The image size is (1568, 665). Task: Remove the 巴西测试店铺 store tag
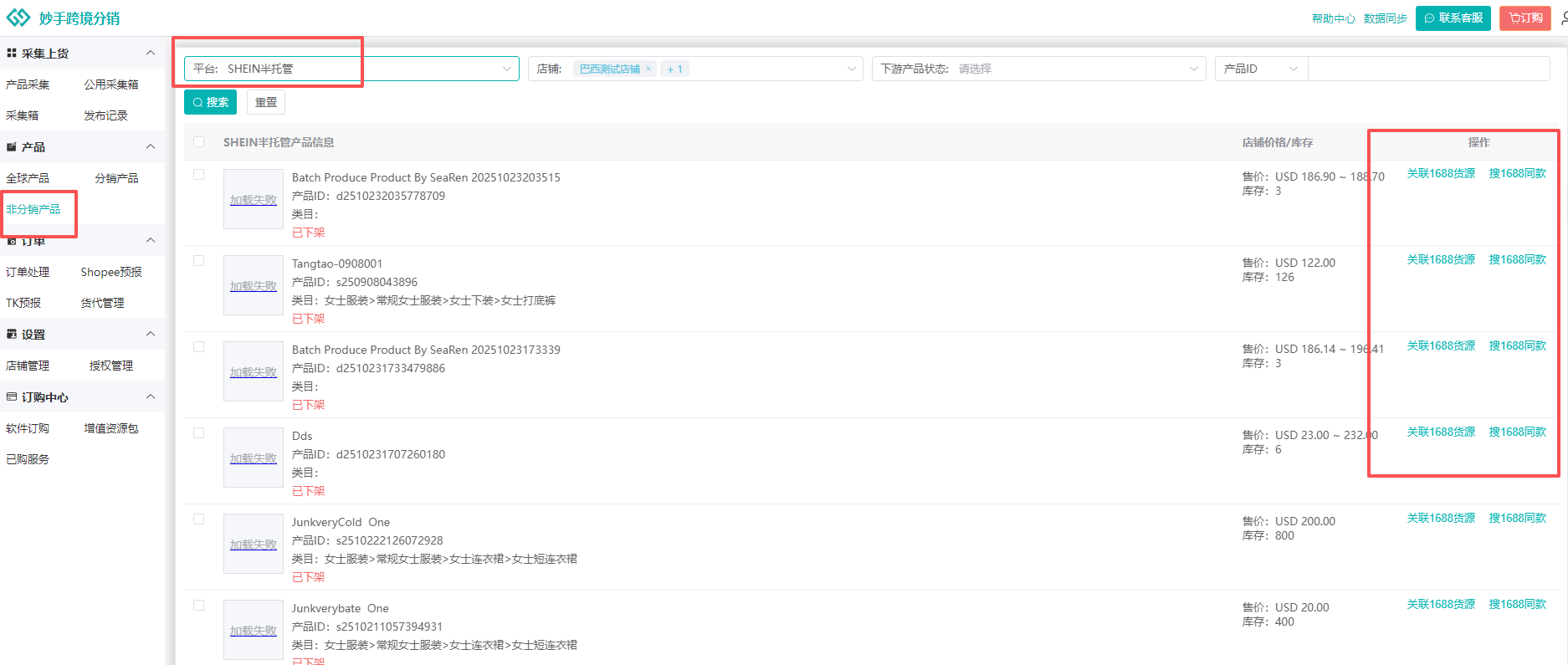648,69
